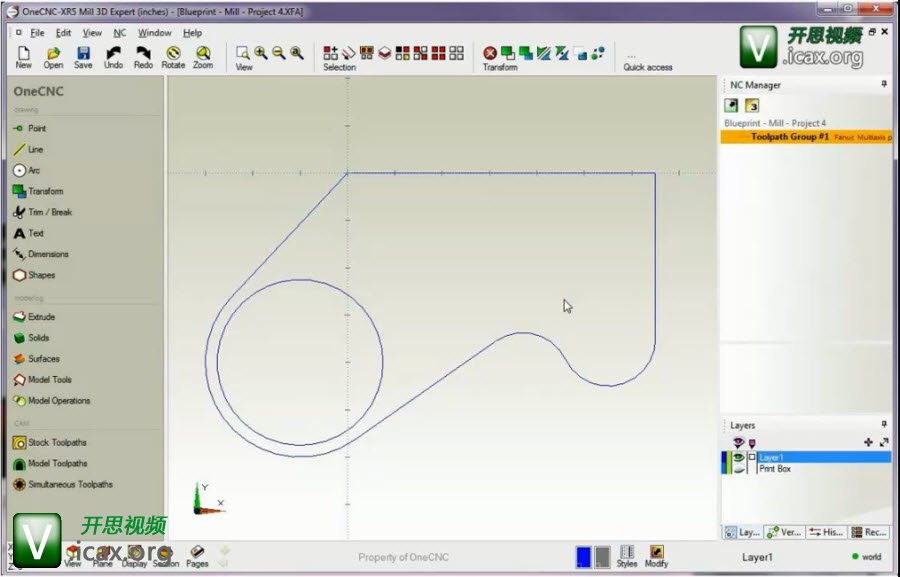The height and width of the screenshot is (577, 900).
Task: Pin the NC Manager panel
Action: click(884, 85)
